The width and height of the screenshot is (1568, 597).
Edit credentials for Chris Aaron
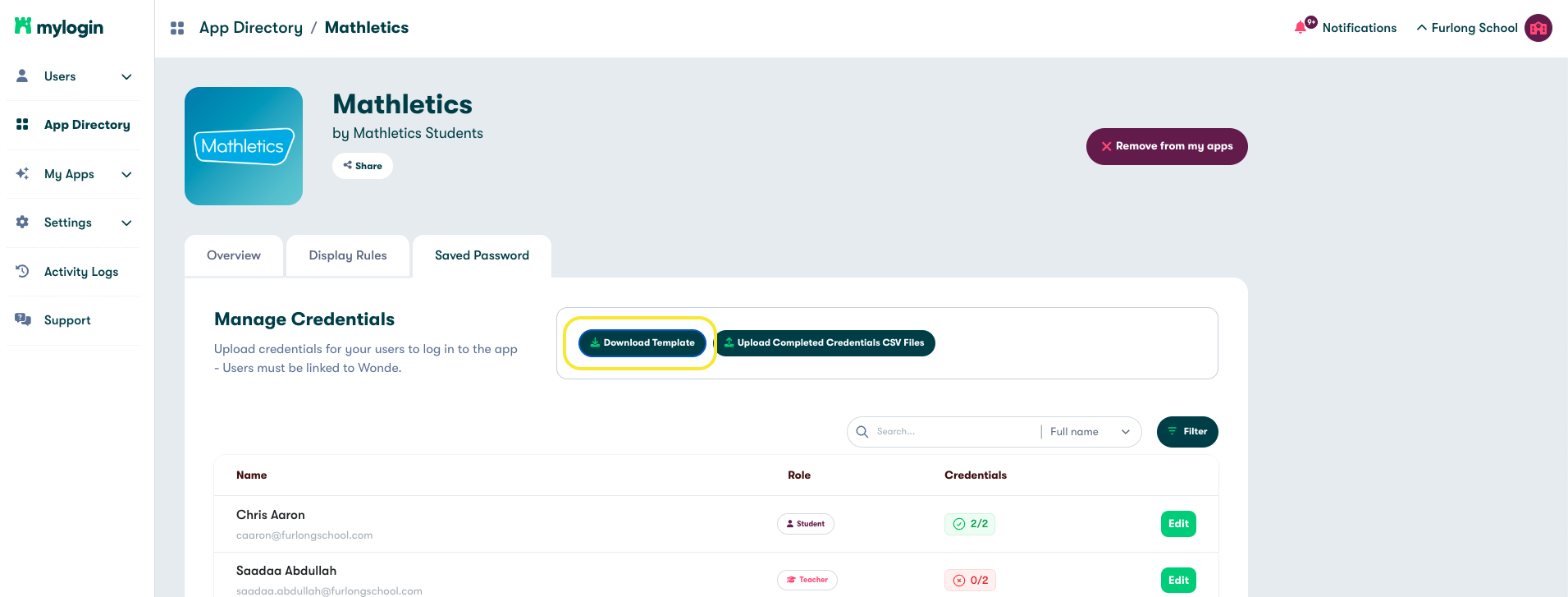(1178, 524)
